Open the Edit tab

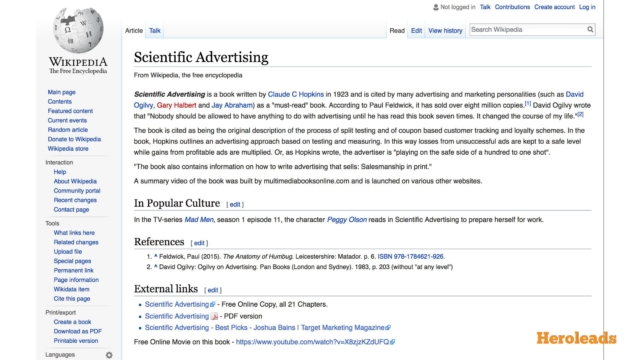point(416,31)
